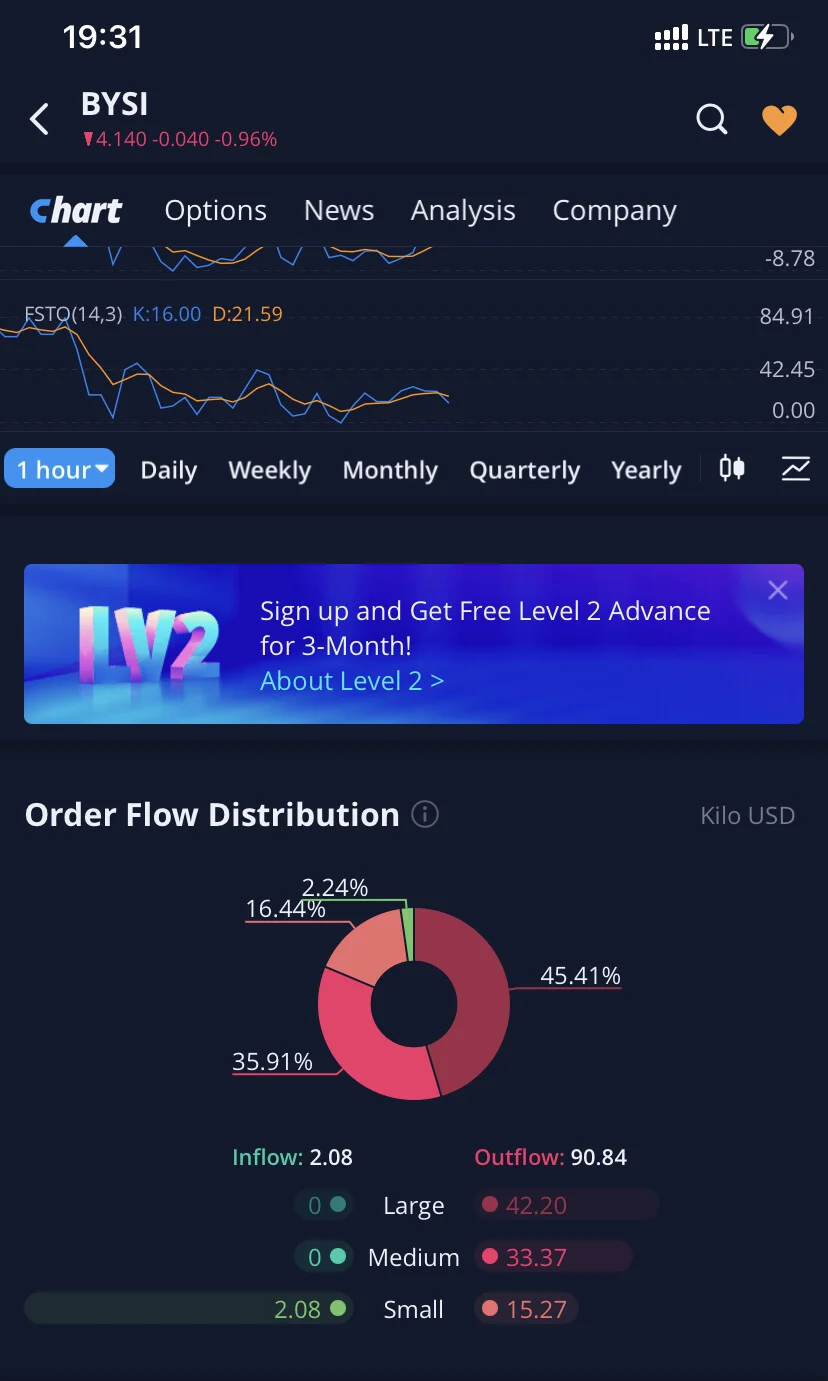
Task: Select the Quarterly interval
Action: click(524, 470)
